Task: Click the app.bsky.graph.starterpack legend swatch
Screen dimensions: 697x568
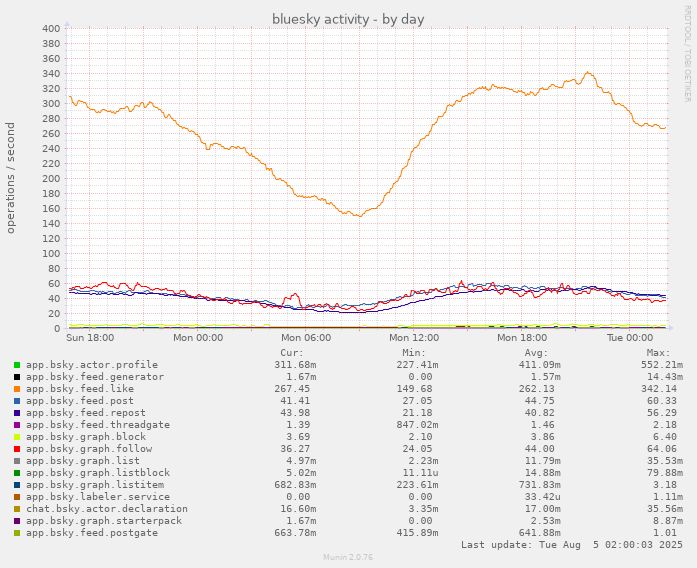Action: point(17,521)
